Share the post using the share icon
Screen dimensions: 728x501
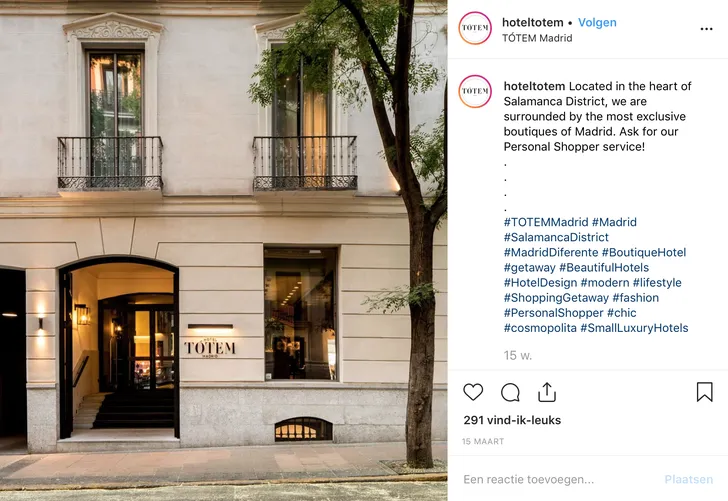[547, 392]
